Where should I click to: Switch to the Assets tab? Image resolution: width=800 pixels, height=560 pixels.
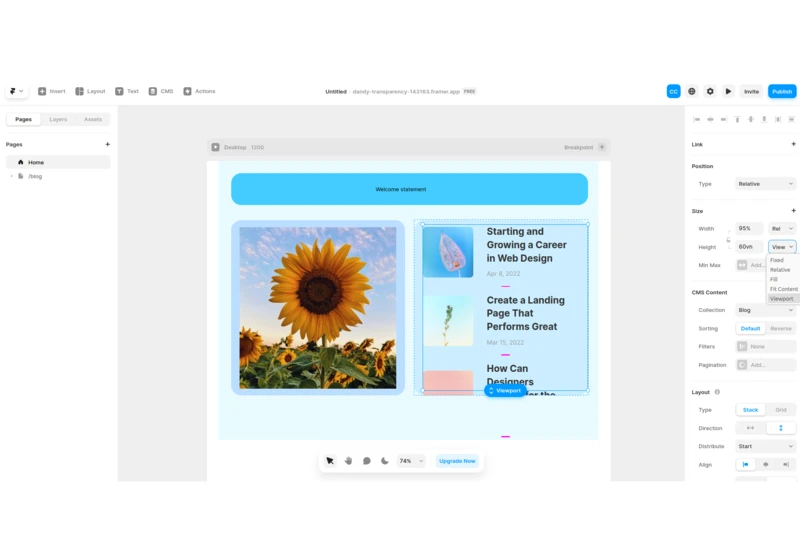[93, 119]
